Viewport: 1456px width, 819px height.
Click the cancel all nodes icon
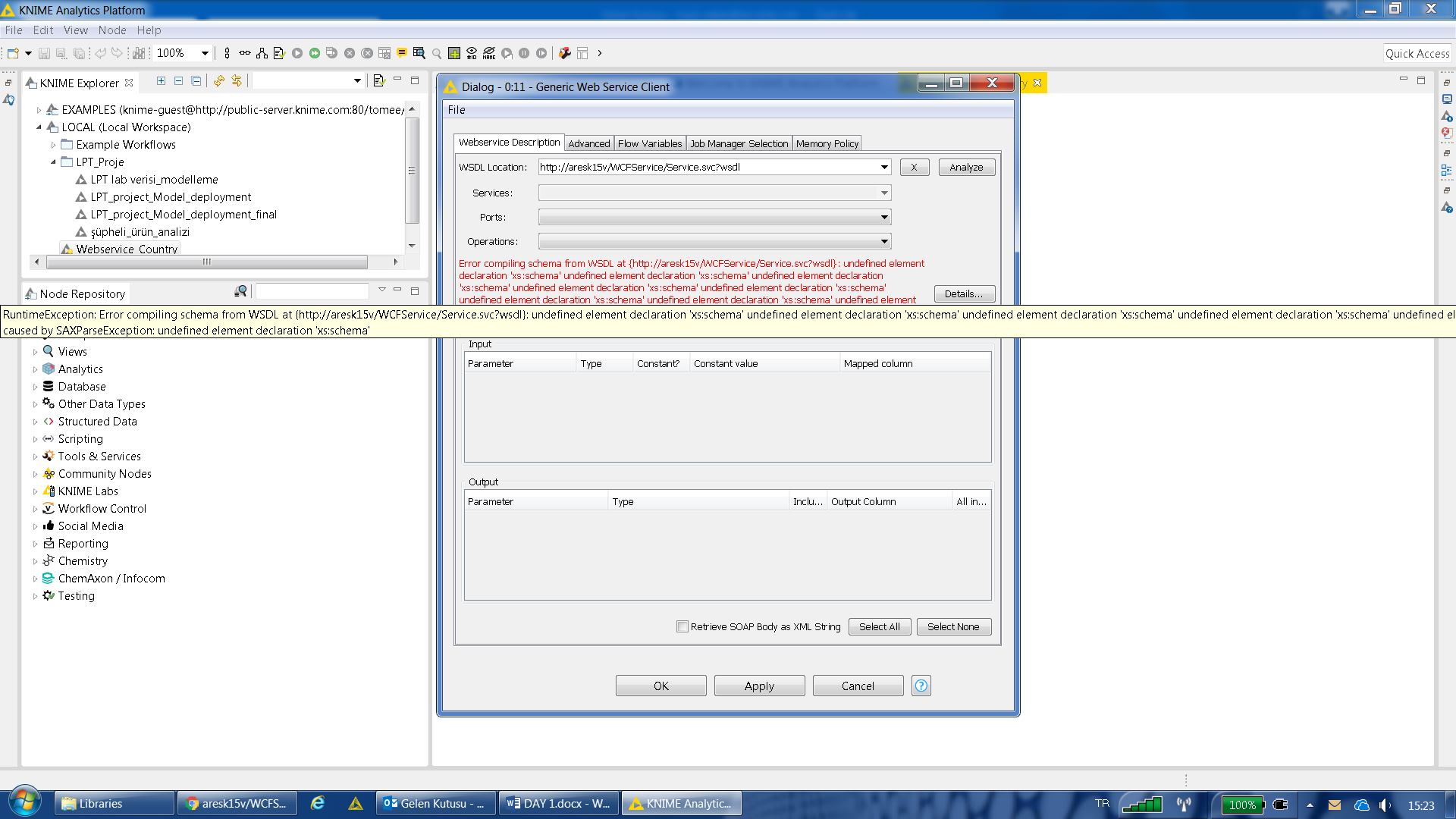coord(366,53)
